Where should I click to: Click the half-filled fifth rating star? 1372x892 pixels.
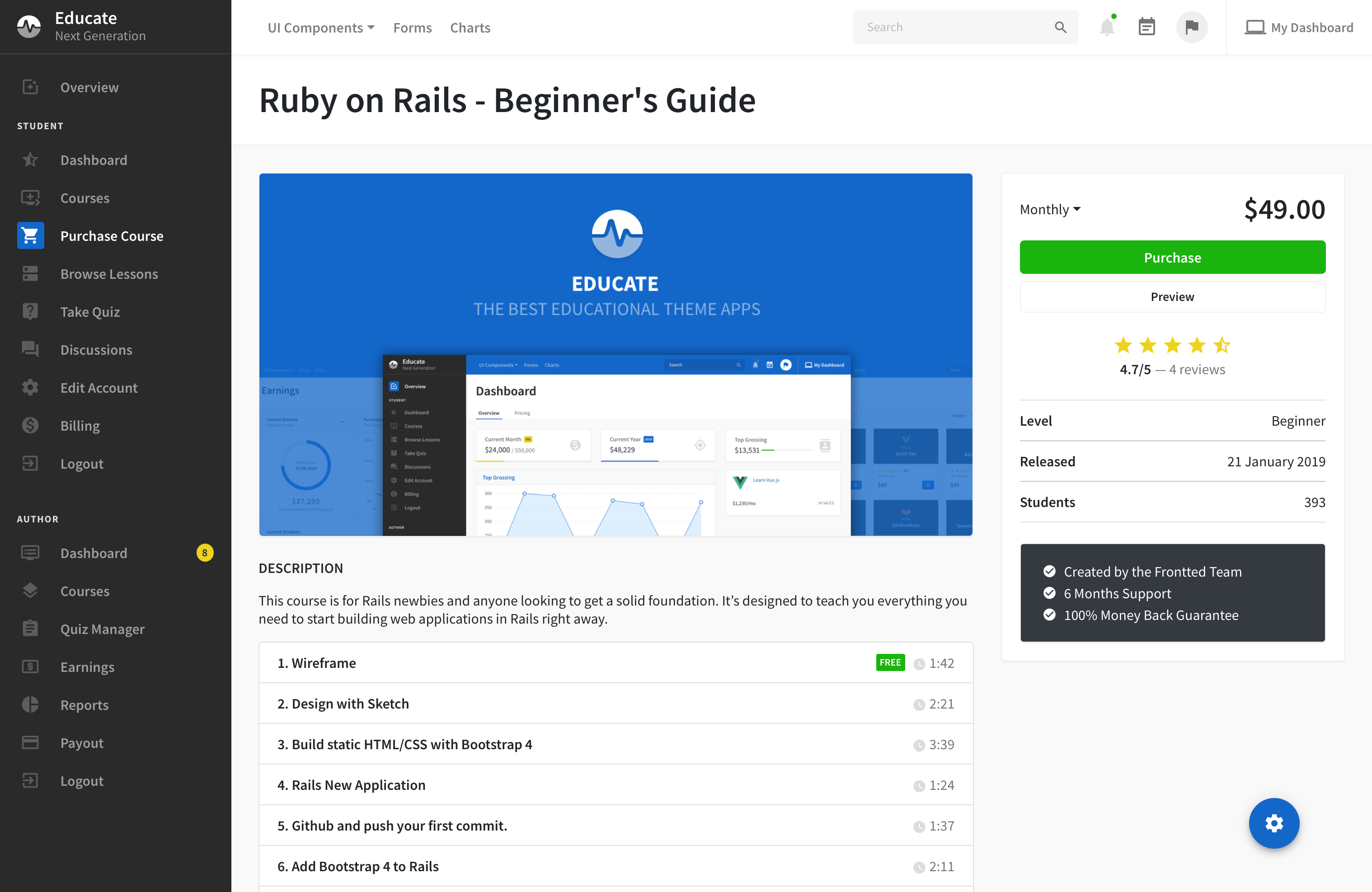coord(1222,345)
